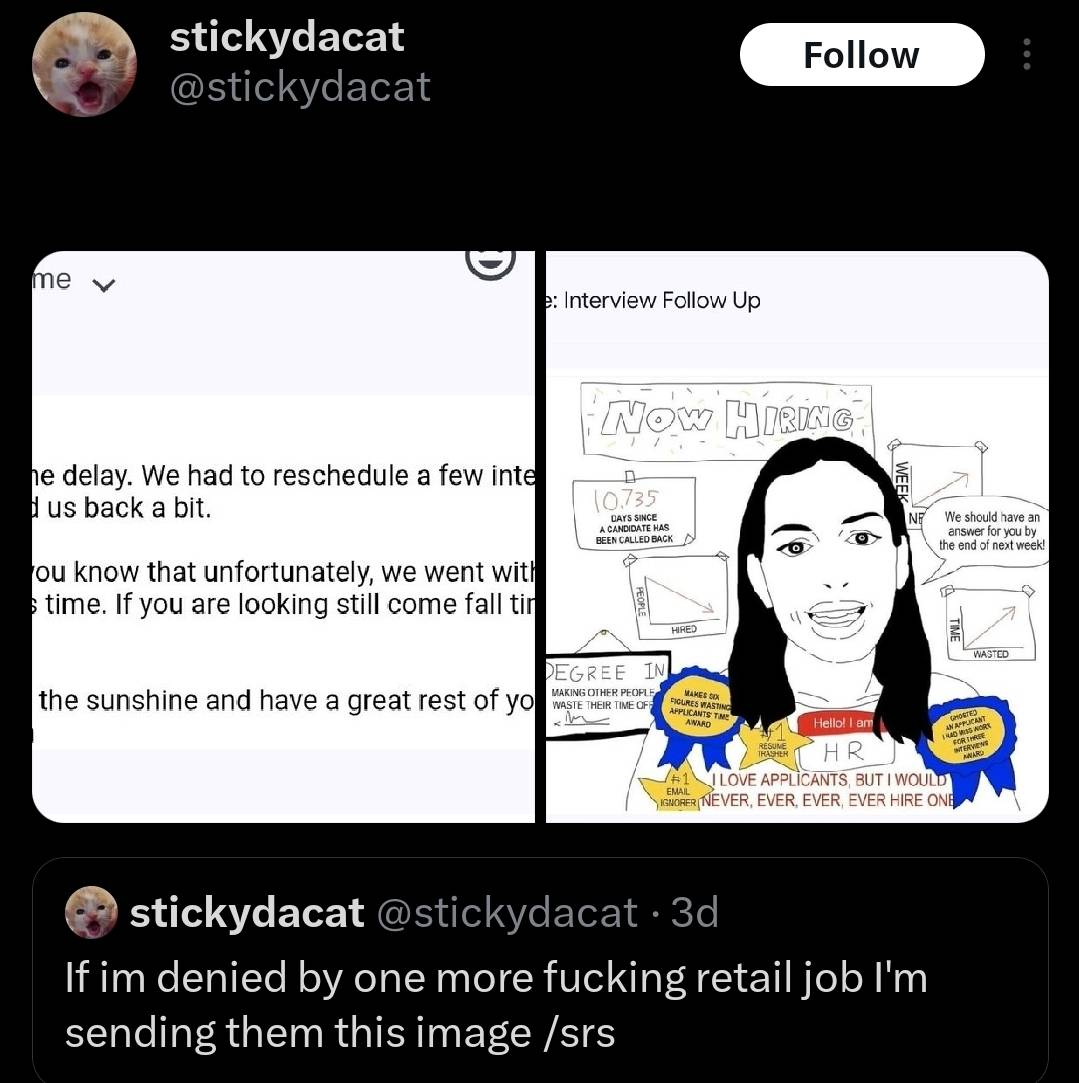Click the Follow button
Image resolution: width=1079 pixels, height=1083 pixels.
(x=861, y=55)
